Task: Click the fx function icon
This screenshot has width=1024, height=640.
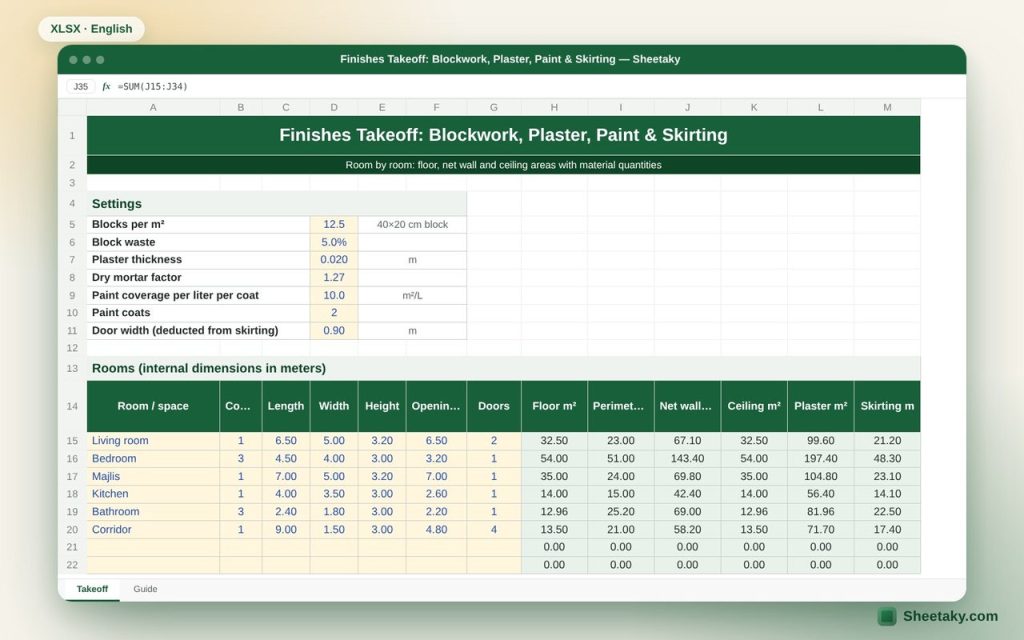Action: (106, 86)
